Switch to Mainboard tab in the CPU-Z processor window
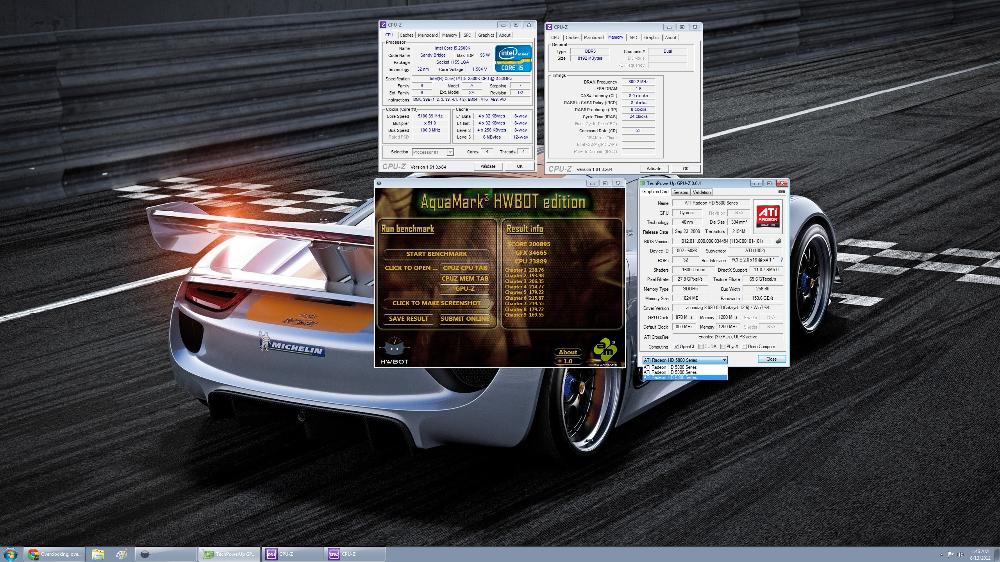Screen dimensions: 1000x562 click(428, 35)
